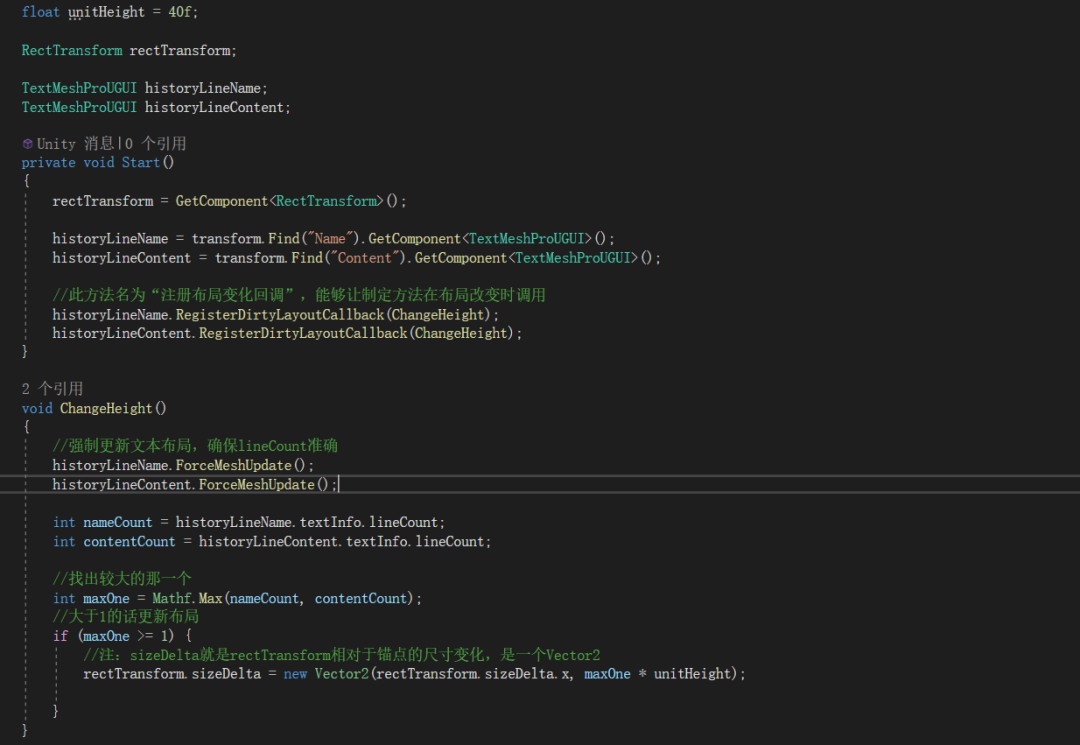Image resolution: width=1080 pixels, height=745 pixels.
Task: Click the Unity cube icon above Start method
Action: tap(28, 144)
